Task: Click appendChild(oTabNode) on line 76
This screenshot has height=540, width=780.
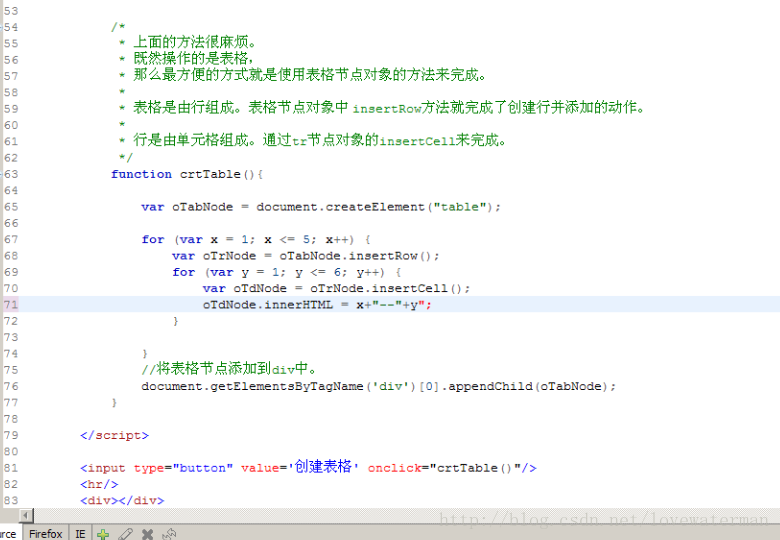Action: point(528,386)
